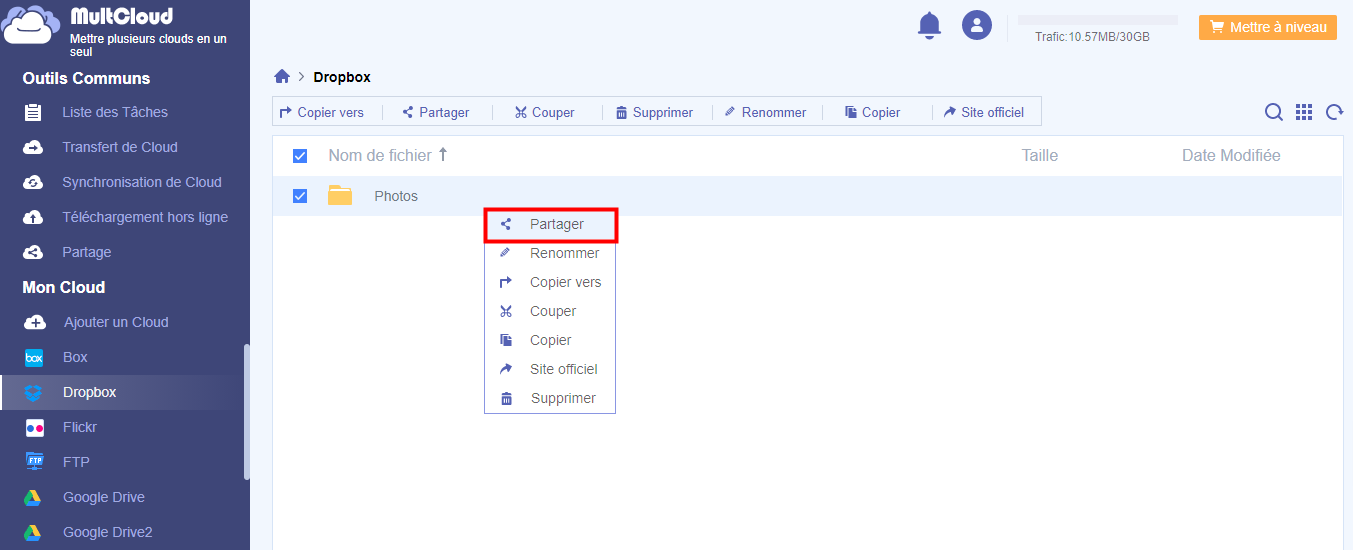The height and width of the screenshot is (550, 1353).
Task: Click the Couper scissors icon in context menu
Action: (x=506, y=311)
